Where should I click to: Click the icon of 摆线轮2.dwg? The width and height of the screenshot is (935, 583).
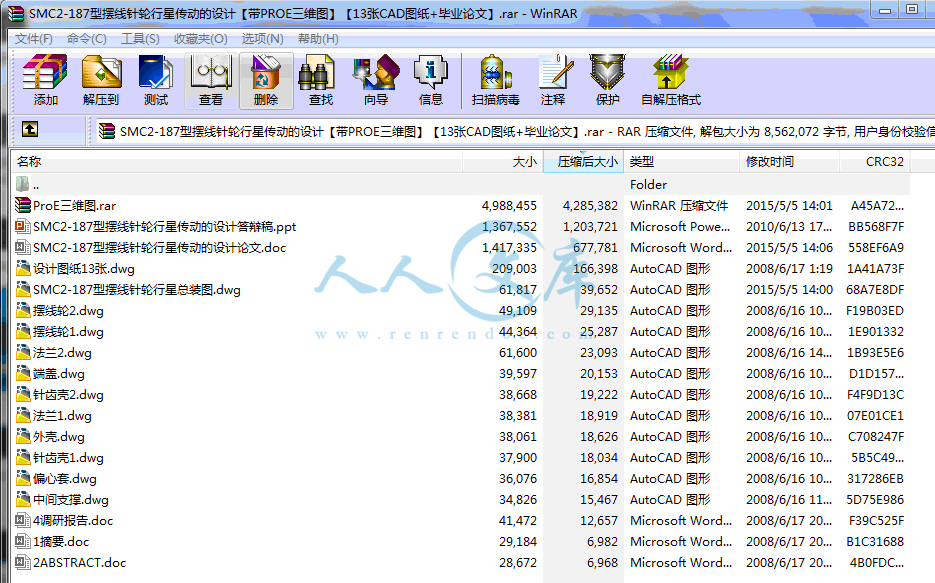click(x=23, y=311)
